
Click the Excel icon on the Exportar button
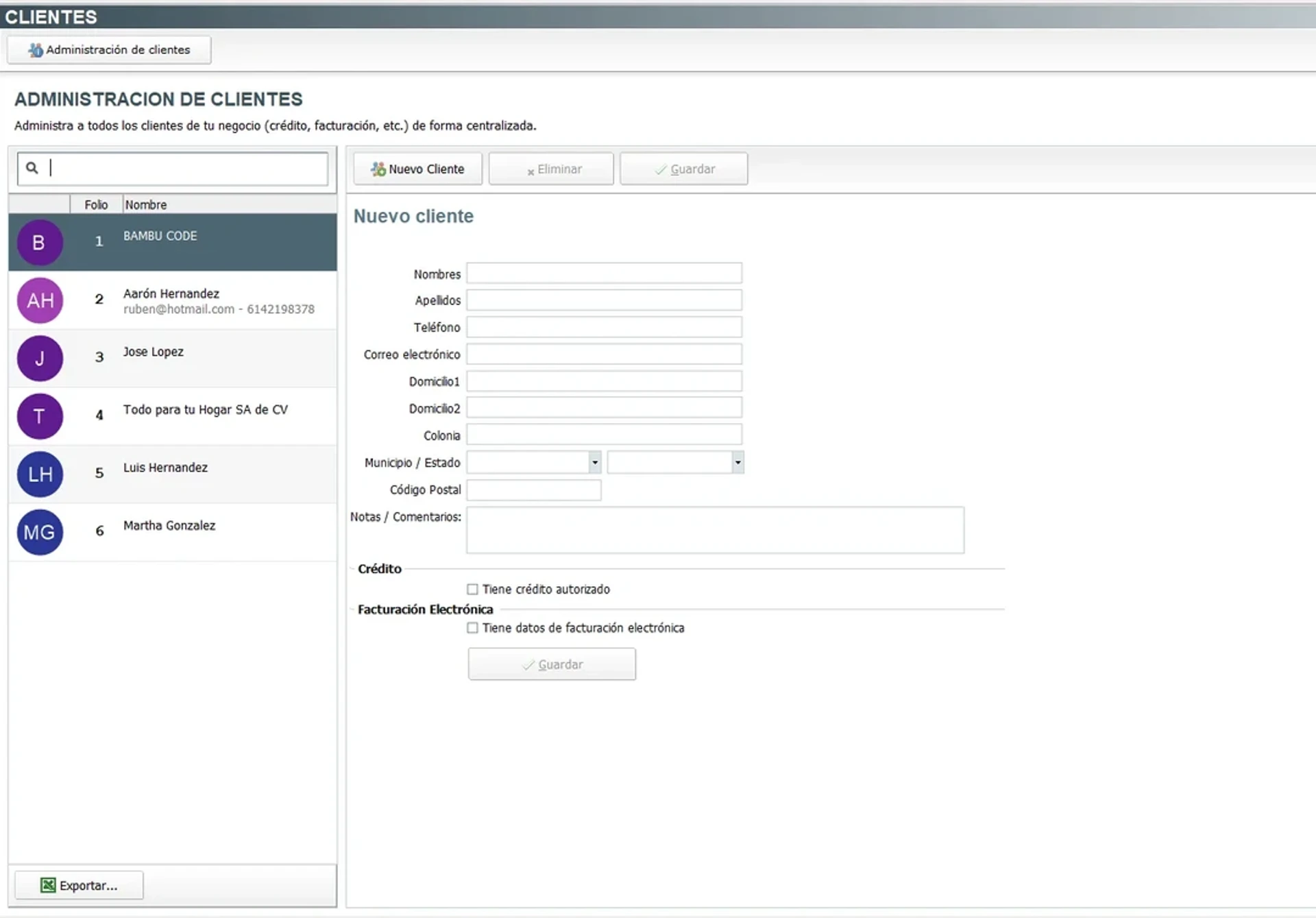pyautogui.click(x=48, y=885)
